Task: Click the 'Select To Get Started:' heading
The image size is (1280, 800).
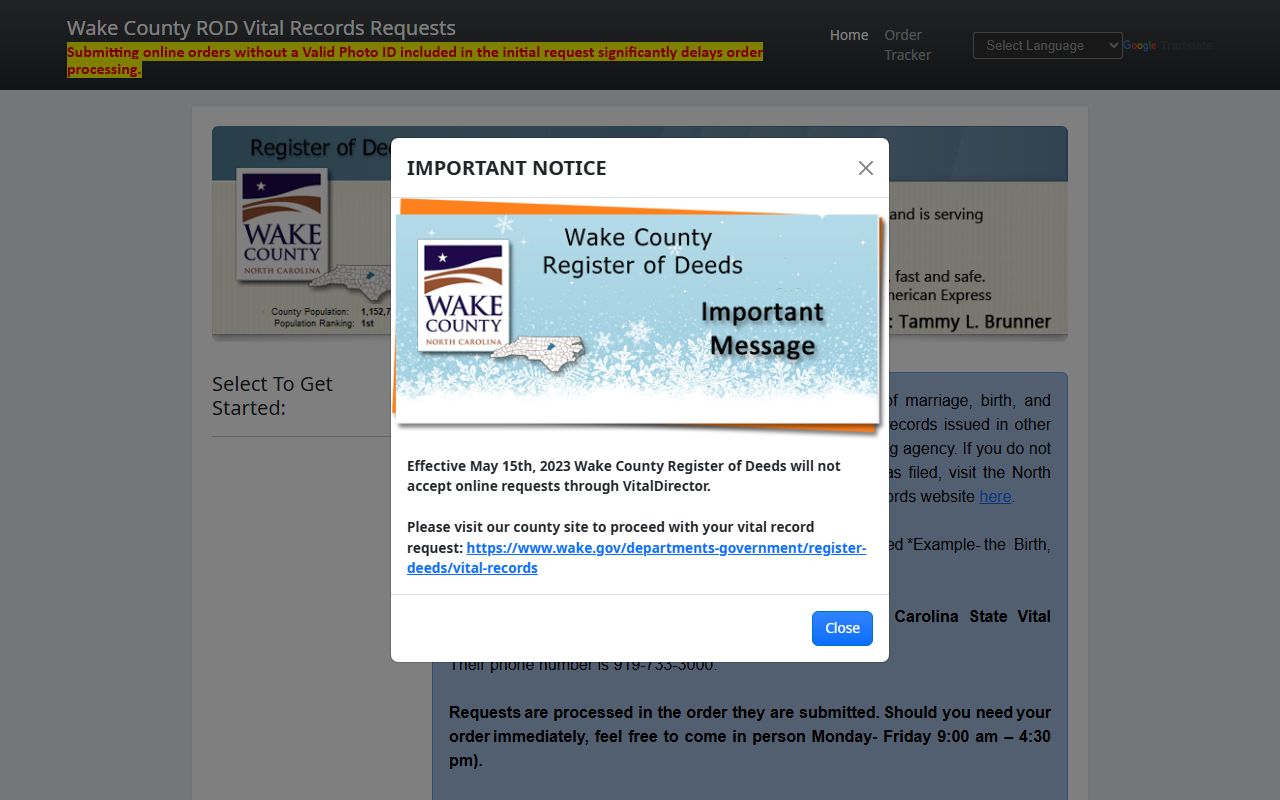Action: point(272,396)
